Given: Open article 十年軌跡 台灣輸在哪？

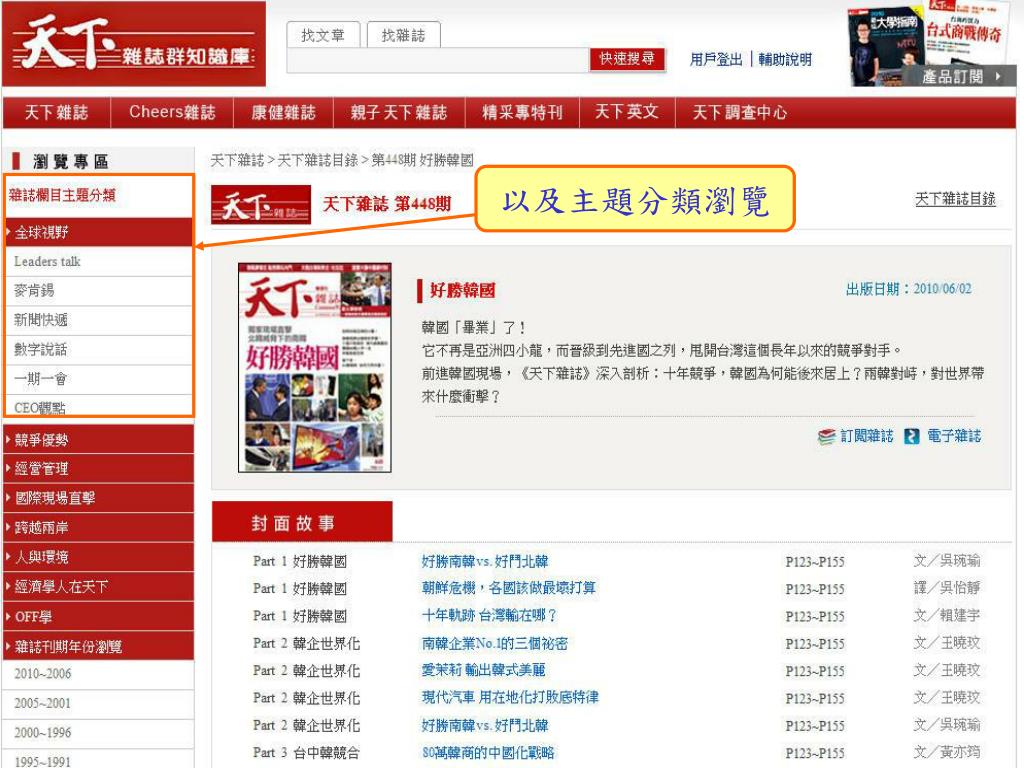Looking at the screenshot, I should click(489, 616).
